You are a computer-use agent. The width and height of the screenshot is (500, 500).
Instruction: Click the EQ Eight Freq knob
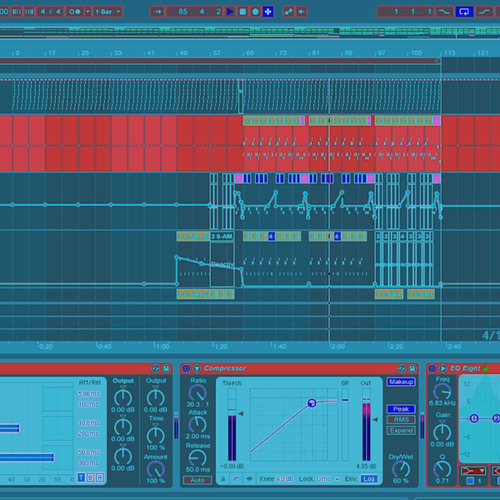coord(442,391)
